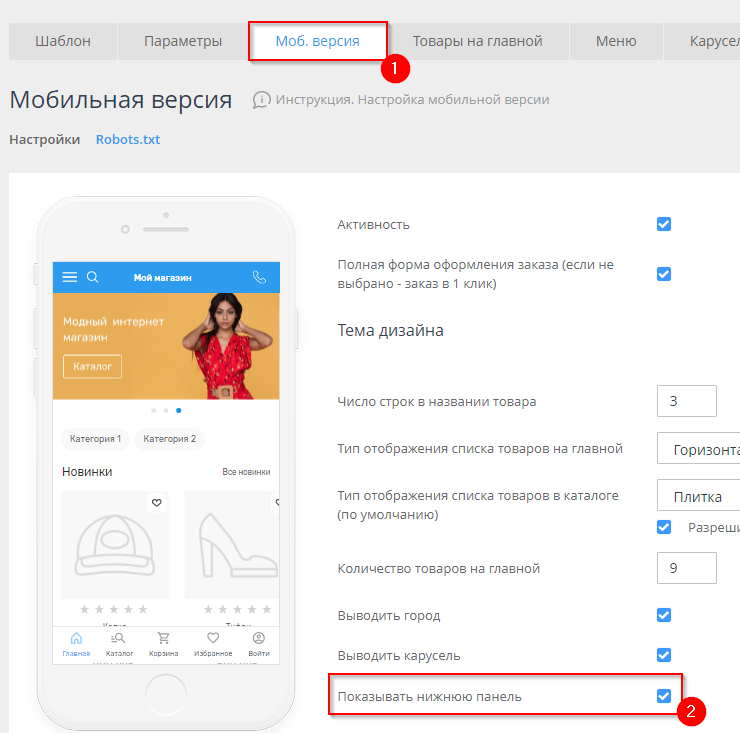
Task: Click the Каталог button on the banner
Action: click(92, 366)
